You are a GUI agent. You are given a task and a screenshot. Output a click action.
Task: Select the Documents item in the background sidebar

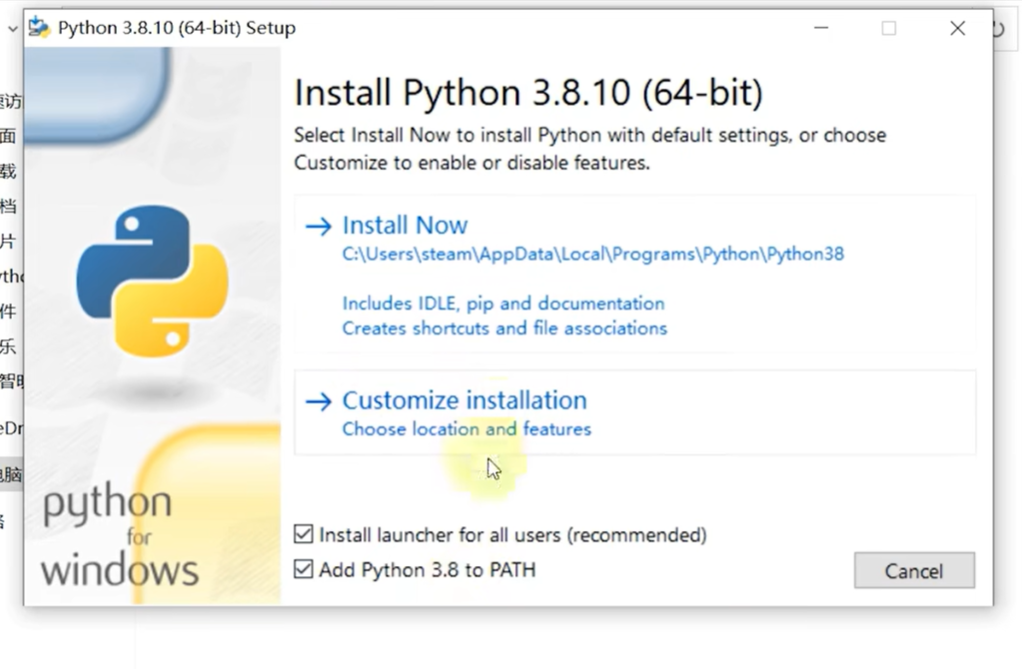click(x=8, y=205)
